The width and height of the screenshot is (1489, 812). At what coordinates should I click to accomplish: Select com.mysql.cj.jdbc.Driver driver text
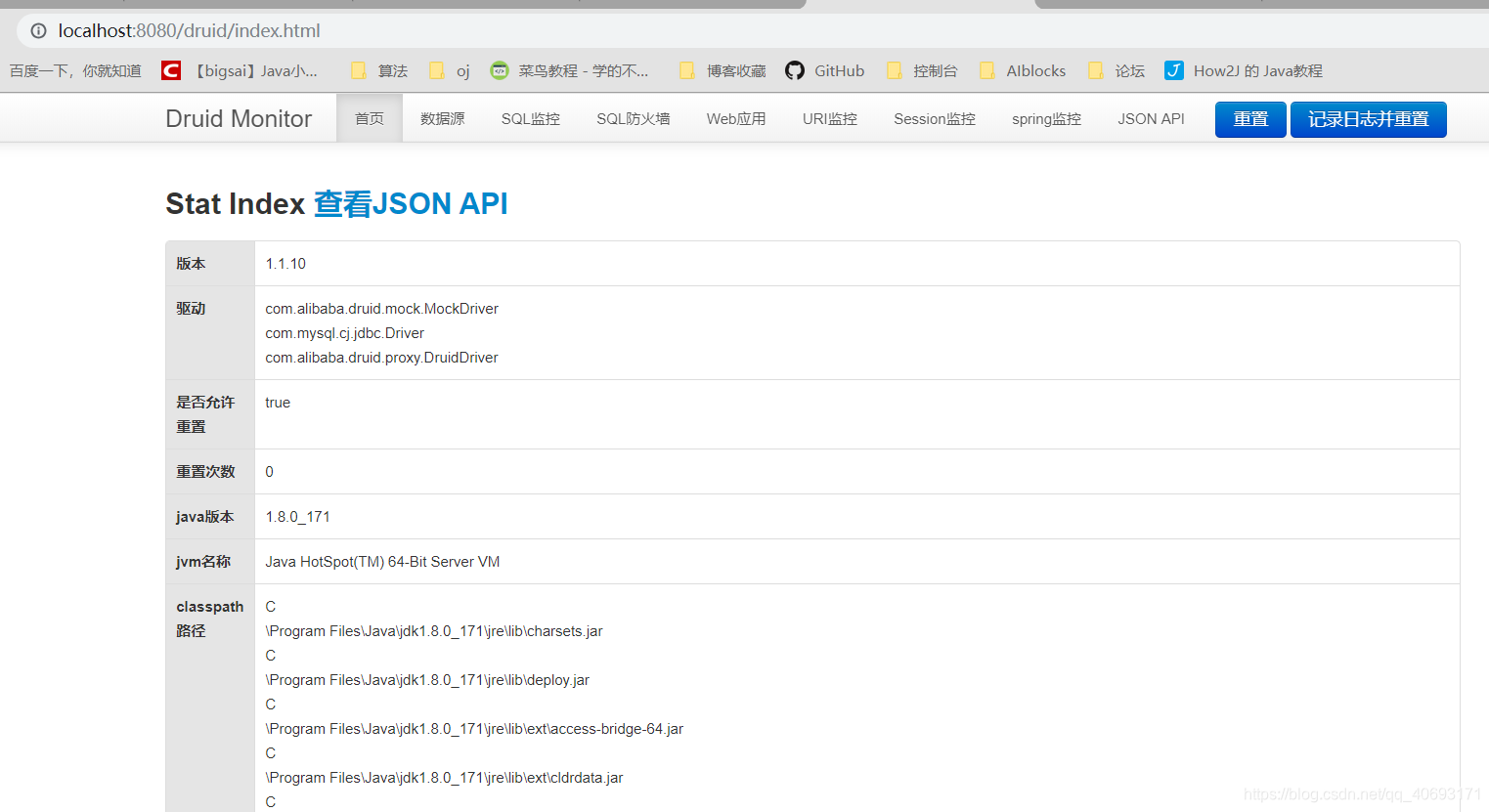click(x=345, y=333)
